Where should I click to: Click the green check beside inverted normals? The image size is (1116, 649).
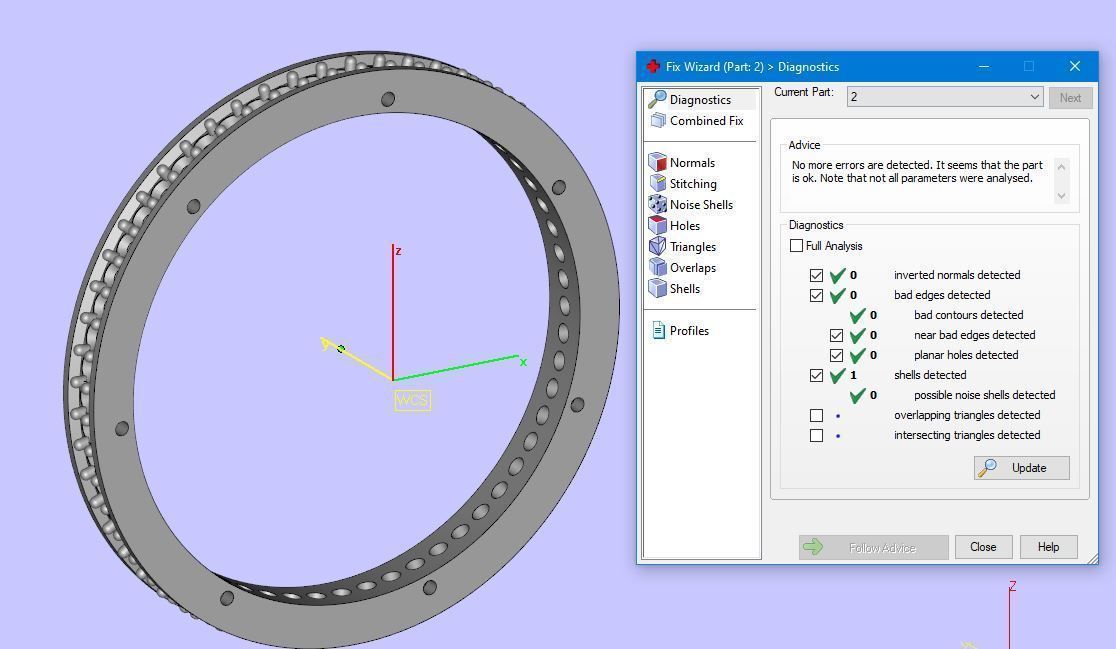coord(838,275)
